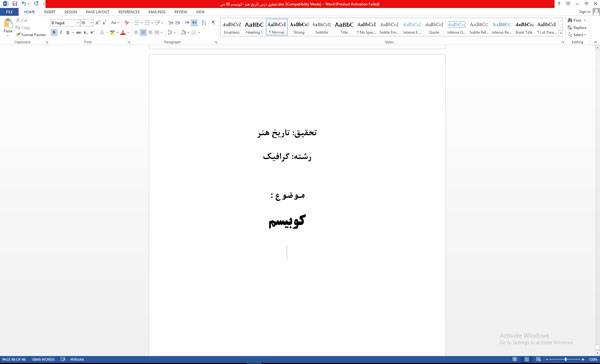Expand the Bullets list dropdown
Viewport: 600px width, 364px height.
(x=141, y=23)
